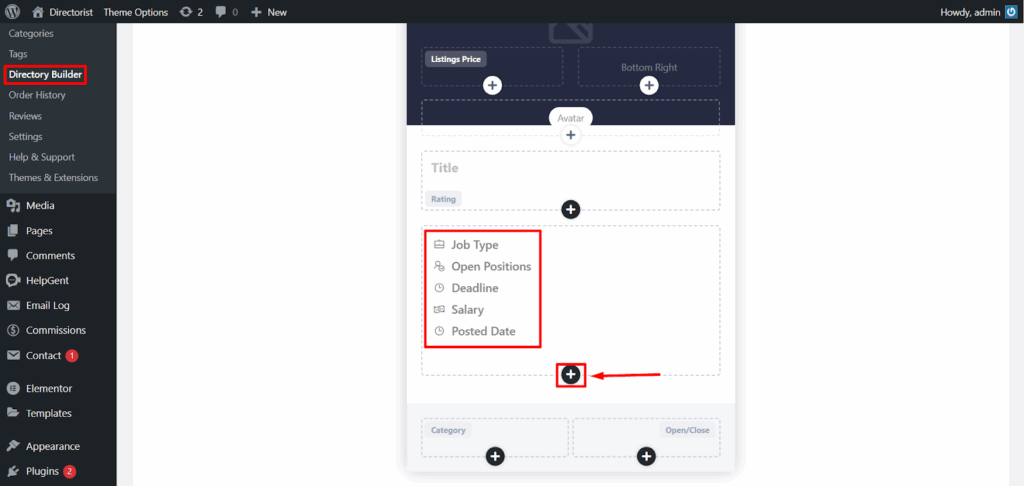Select the Listings Price badge
This screenshot has width=1024, height=486.
click(456, 59)
